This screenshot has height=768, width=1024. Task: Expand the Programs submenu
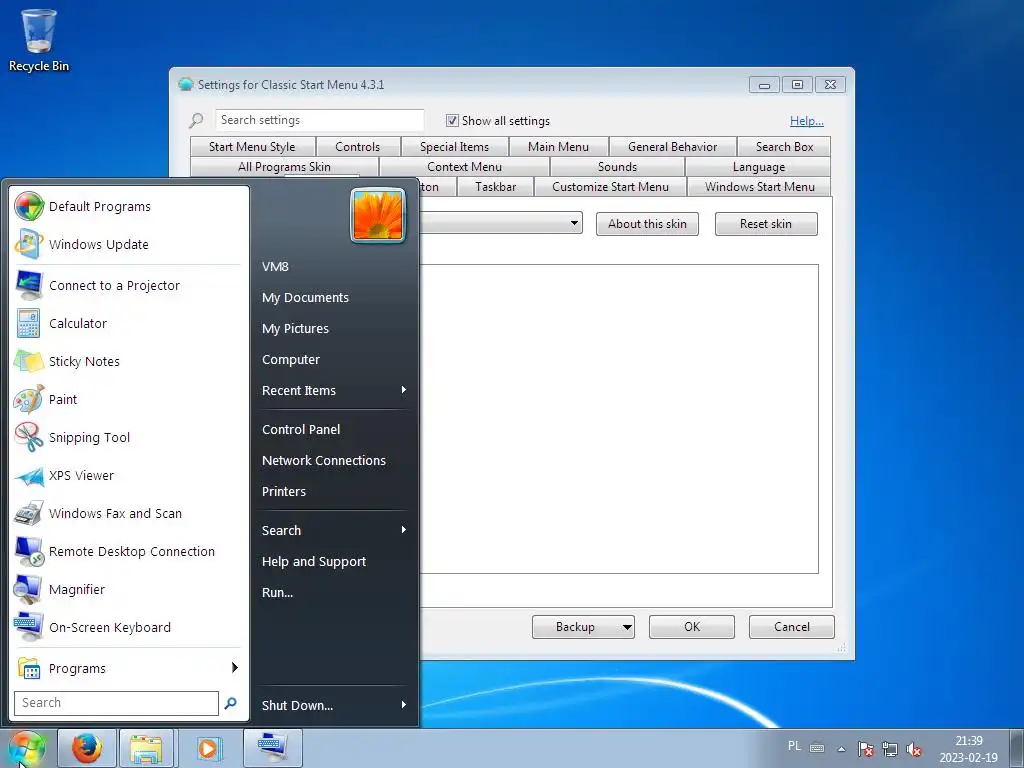coord(129,668)
